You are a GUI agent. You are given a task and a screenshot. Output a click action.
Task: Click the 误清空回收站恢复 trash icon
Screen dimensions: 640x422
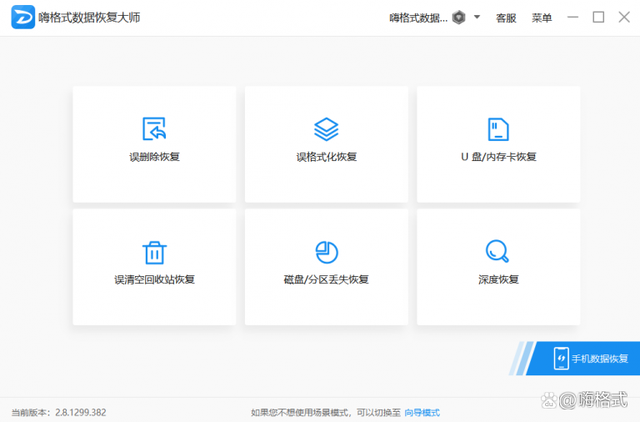[x=154, y=252]
